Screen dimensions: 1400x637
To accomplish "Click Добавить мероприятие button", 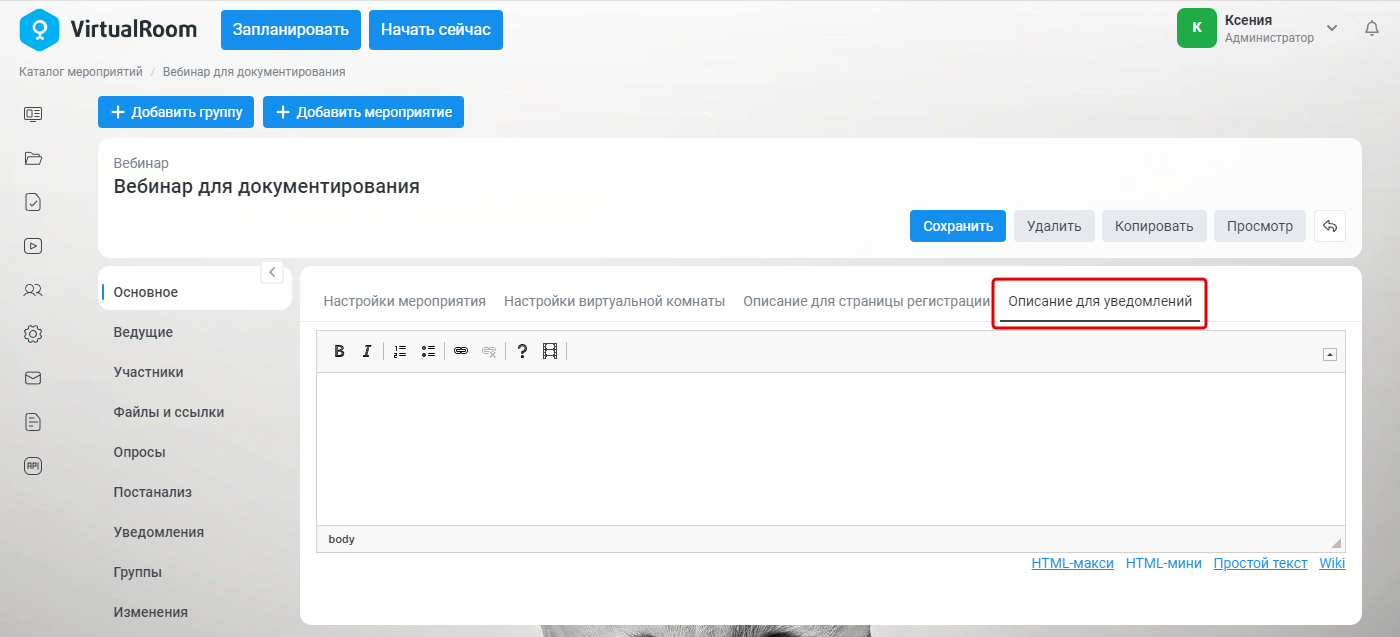I will click(x=363, y=112).
